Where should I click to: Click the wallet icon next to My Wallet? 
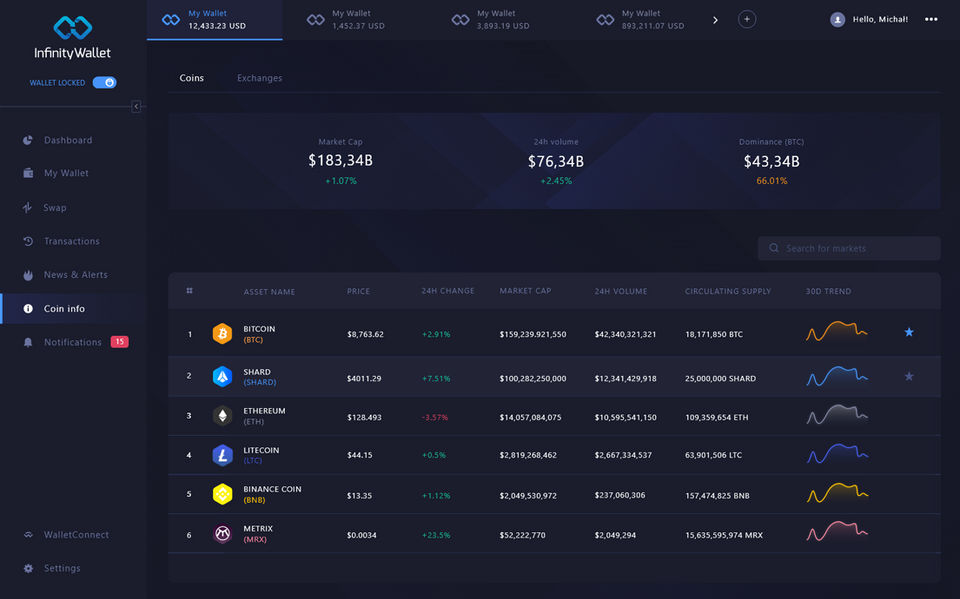pos(28,173)
